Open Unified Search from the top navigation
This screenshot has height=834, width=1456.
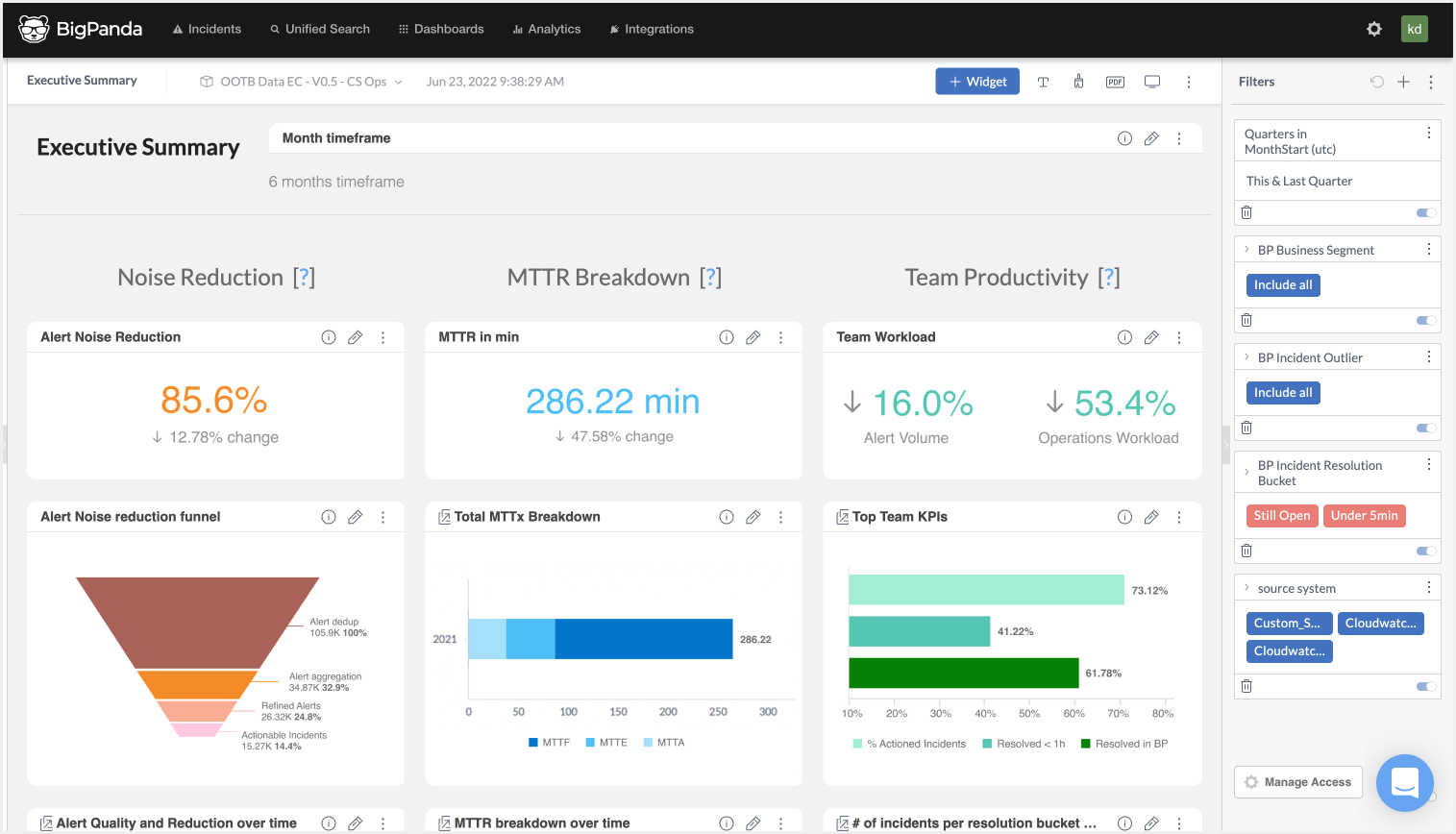pyautogui.click(x=320, y=29)
